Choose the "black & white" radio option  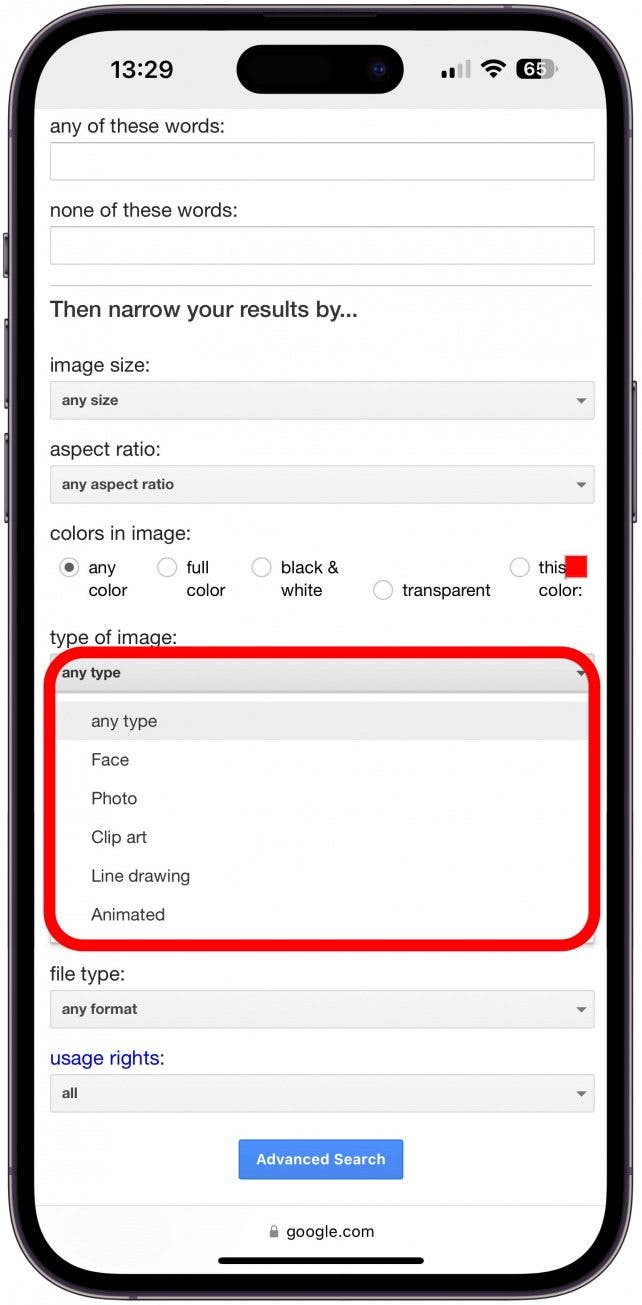click(x=261, y=567)
